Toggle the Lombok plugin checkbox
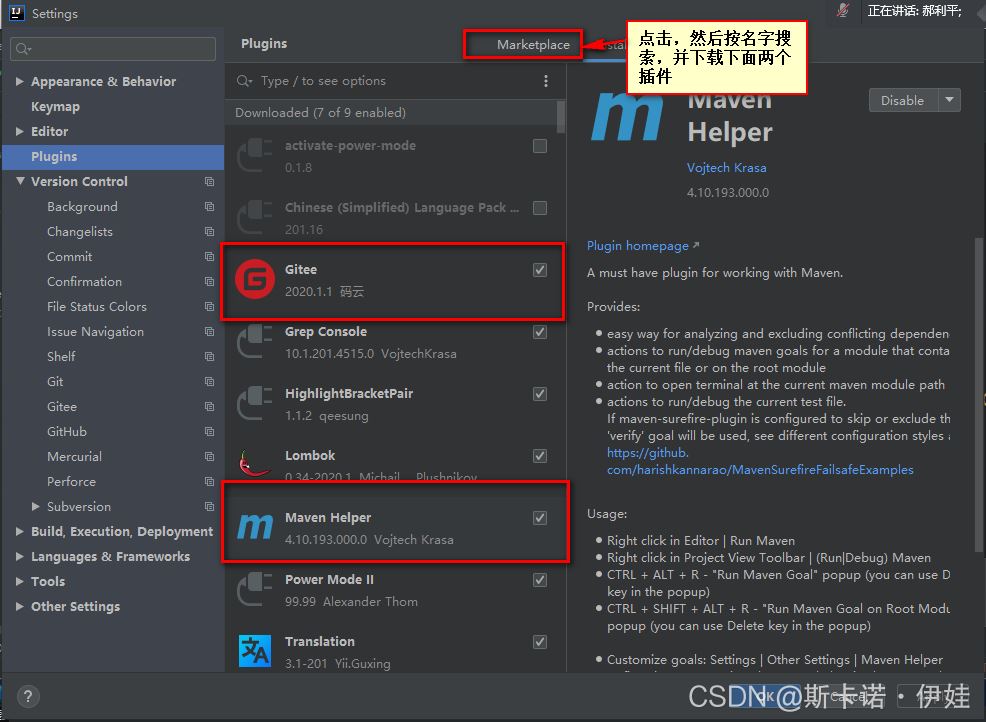Screen dimensions: 986x722 click(540, 456)
